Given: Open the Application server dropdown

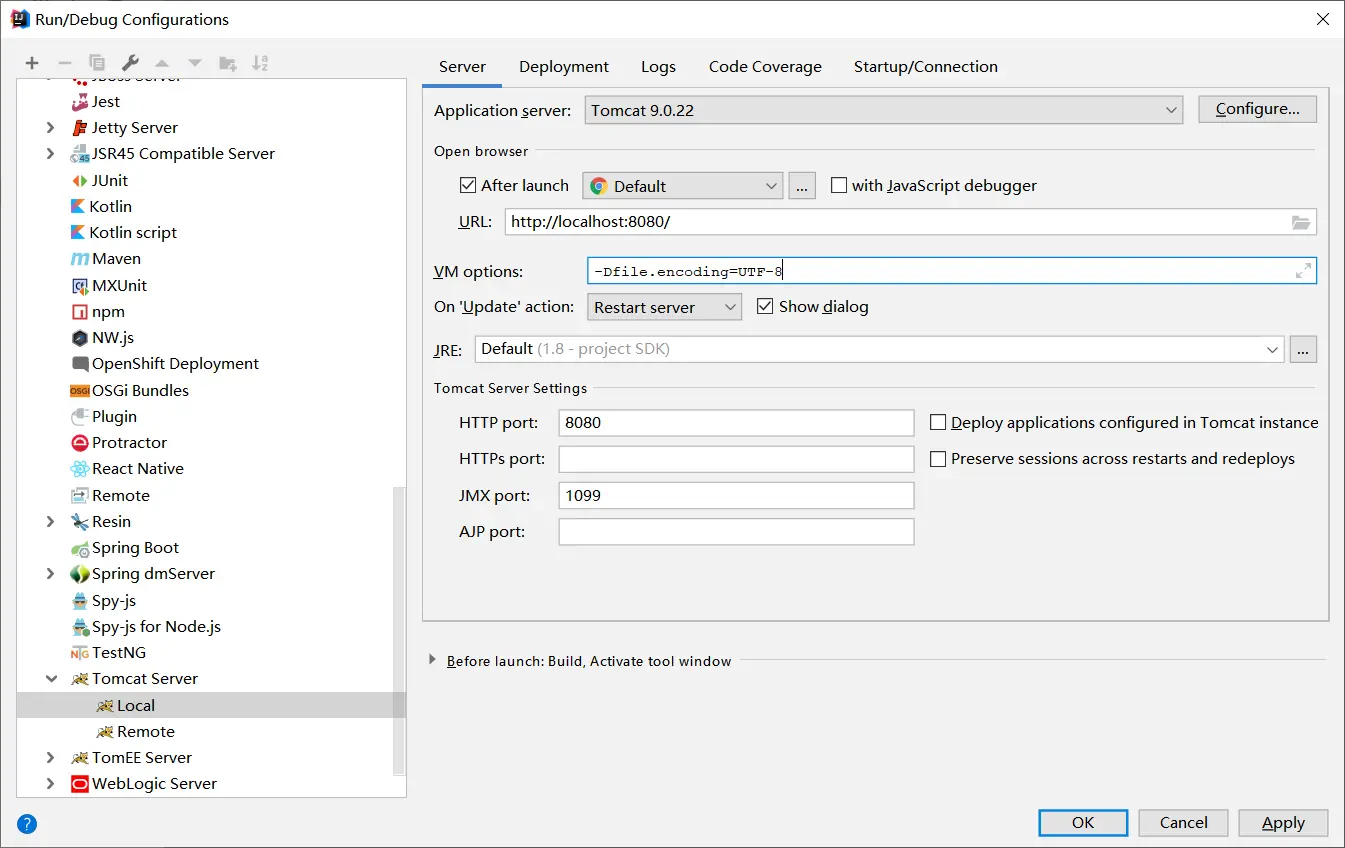Looking at the screenshot, I should coord(884,110).
